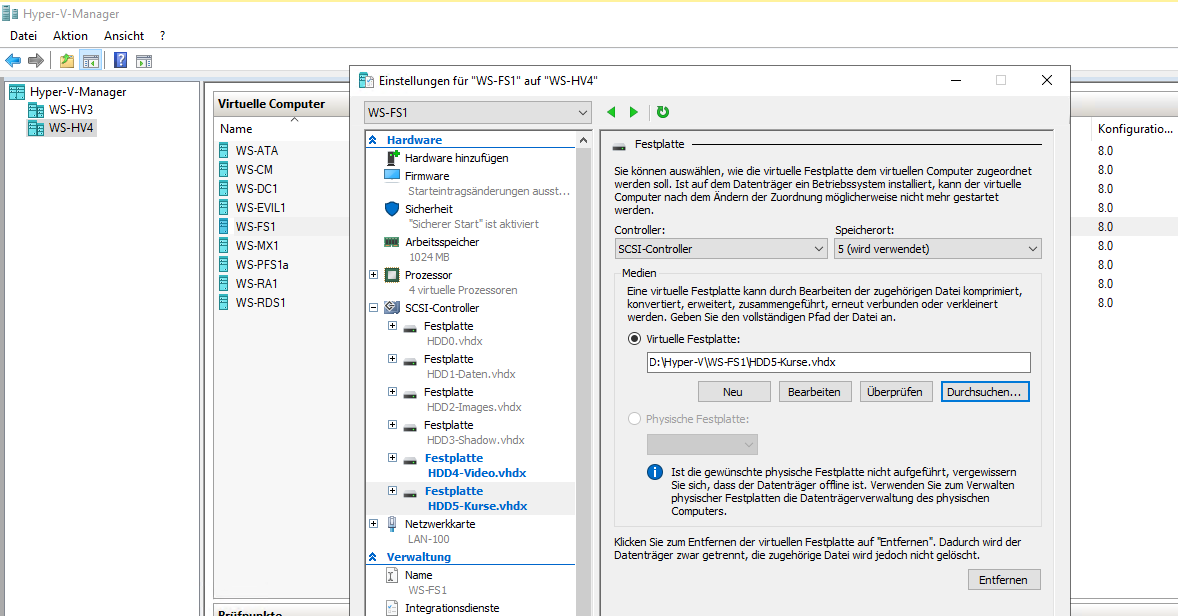Image resolution: width=1178 pixels, height=616 pixels.
Task: Click LAN-100 under Netzwerkkarte
Action: [428, 539]
